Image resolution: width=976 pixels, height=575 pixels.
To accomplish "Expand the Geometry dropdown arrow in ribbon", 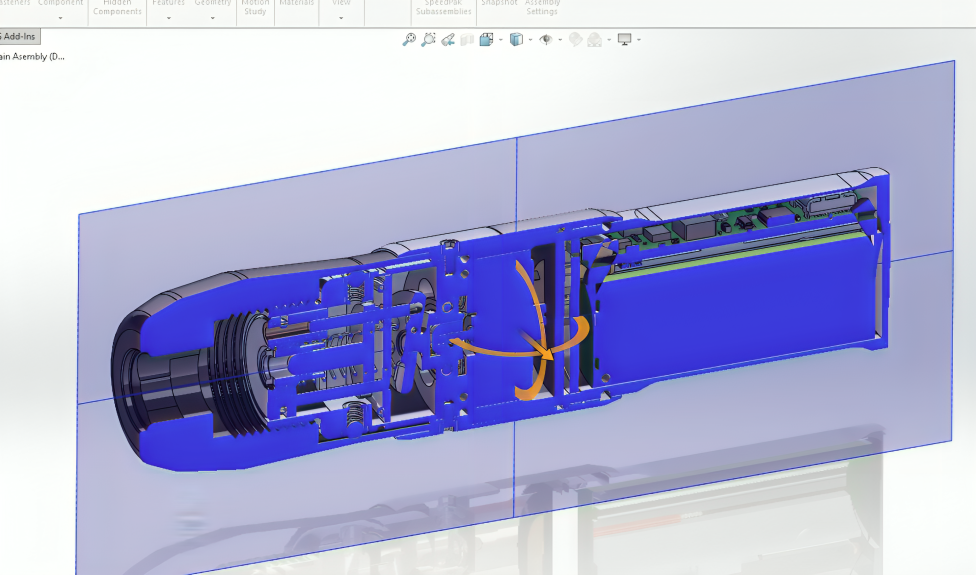I will [212, 18].
